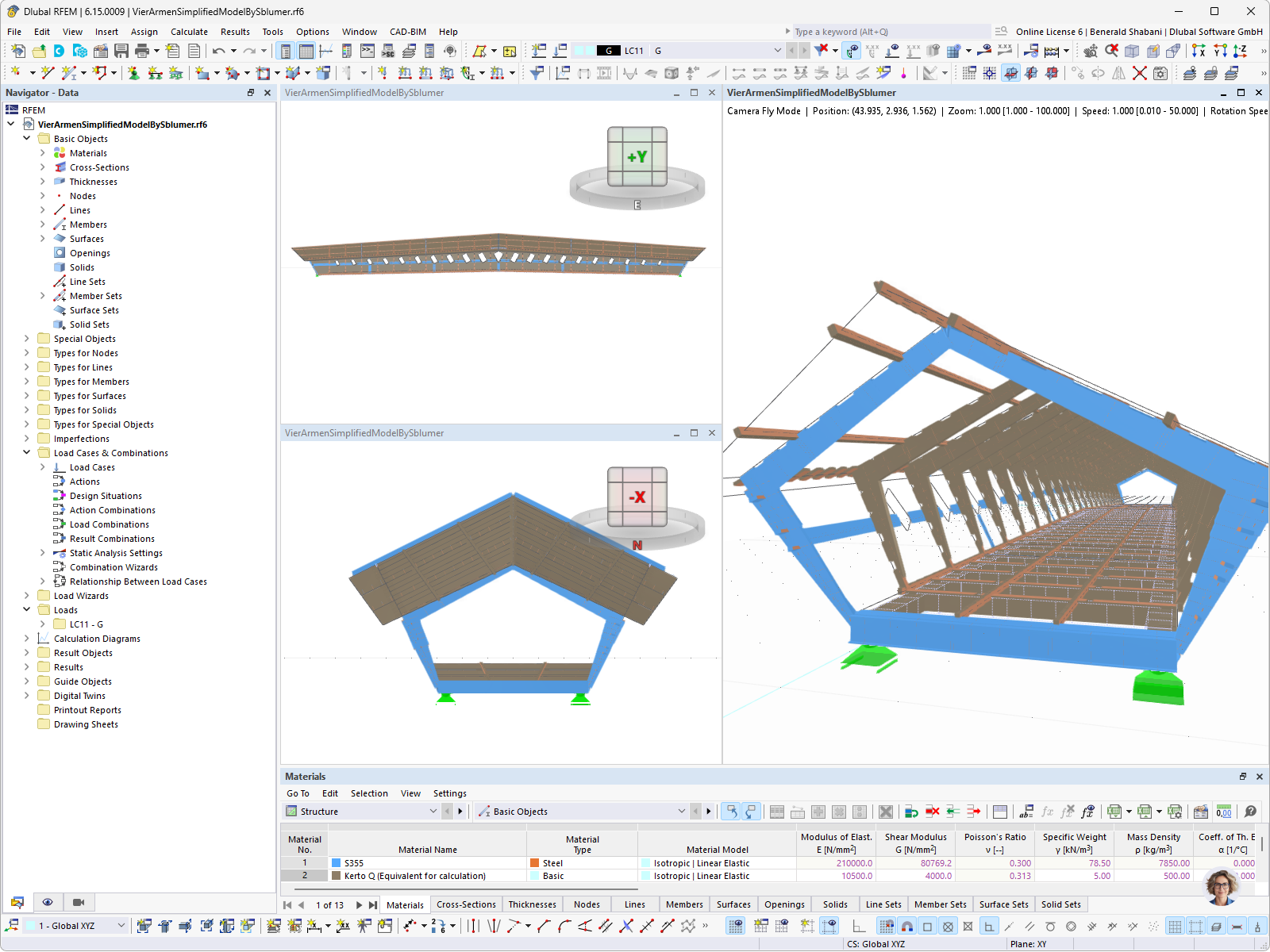Open the Dlubal Center blue C icon
The height and width of the screenshot is (952, 1270).
[60, 51]
